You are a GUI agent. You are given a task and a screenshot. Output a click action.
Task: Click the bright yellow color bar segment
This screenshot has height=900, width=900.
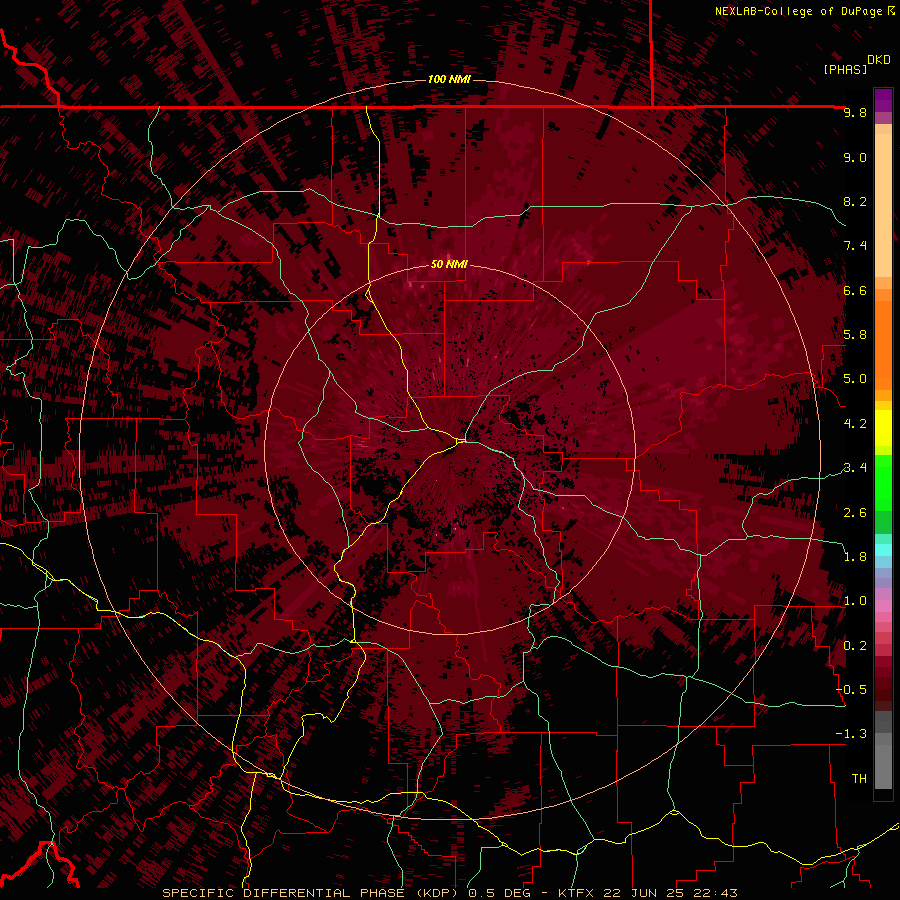[883, 428]
